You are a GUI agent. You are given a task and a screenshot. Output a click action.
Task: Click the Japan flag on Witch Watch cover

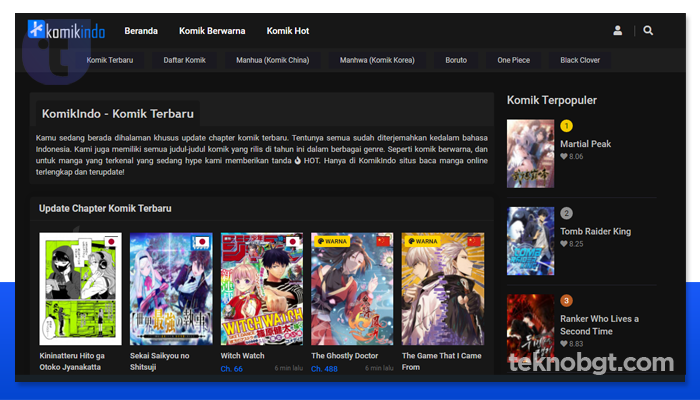293,242
